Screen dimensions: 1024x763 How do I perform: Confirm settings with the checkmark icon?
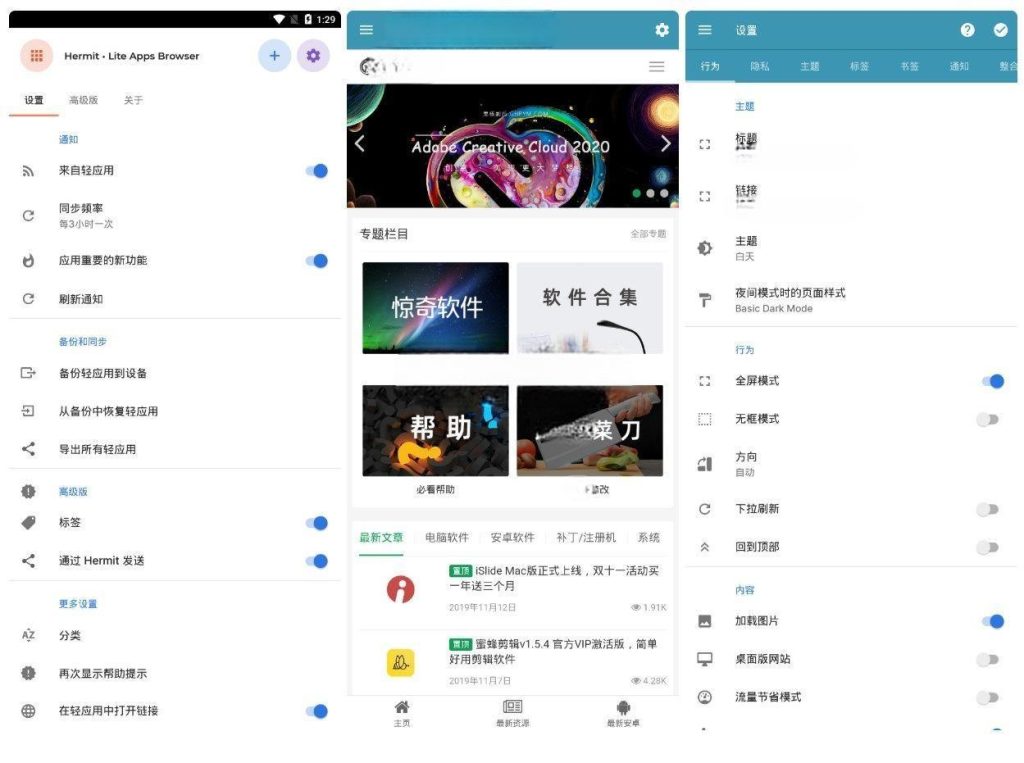(x=1000, y=29)
